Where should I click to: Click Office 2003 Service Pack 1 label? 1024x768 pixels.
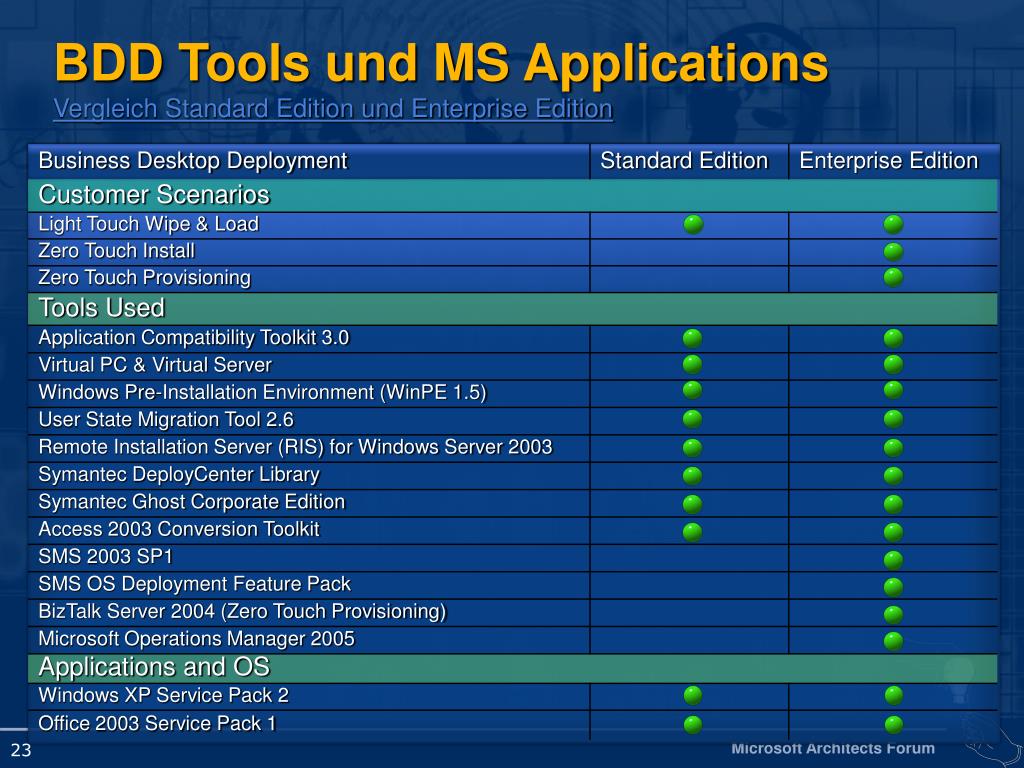[x=157, y=724]
